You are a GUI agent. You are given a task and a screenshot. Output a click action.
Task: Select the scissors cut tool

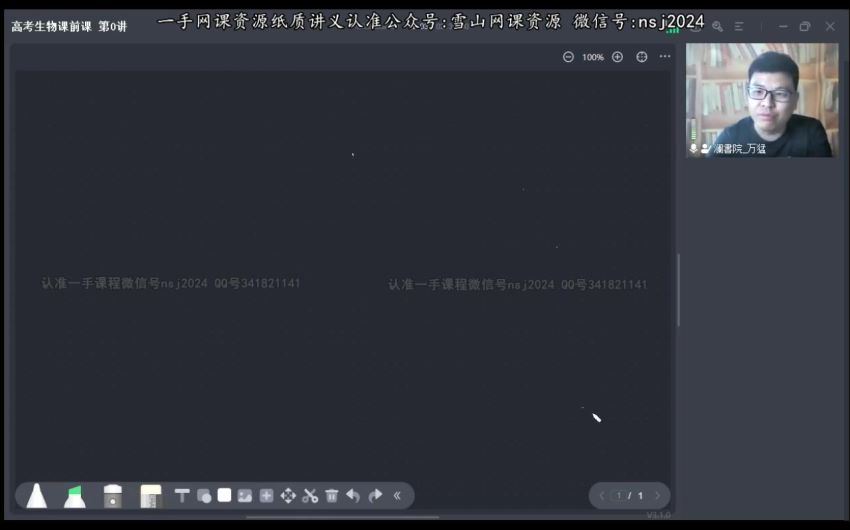(310, 495)
